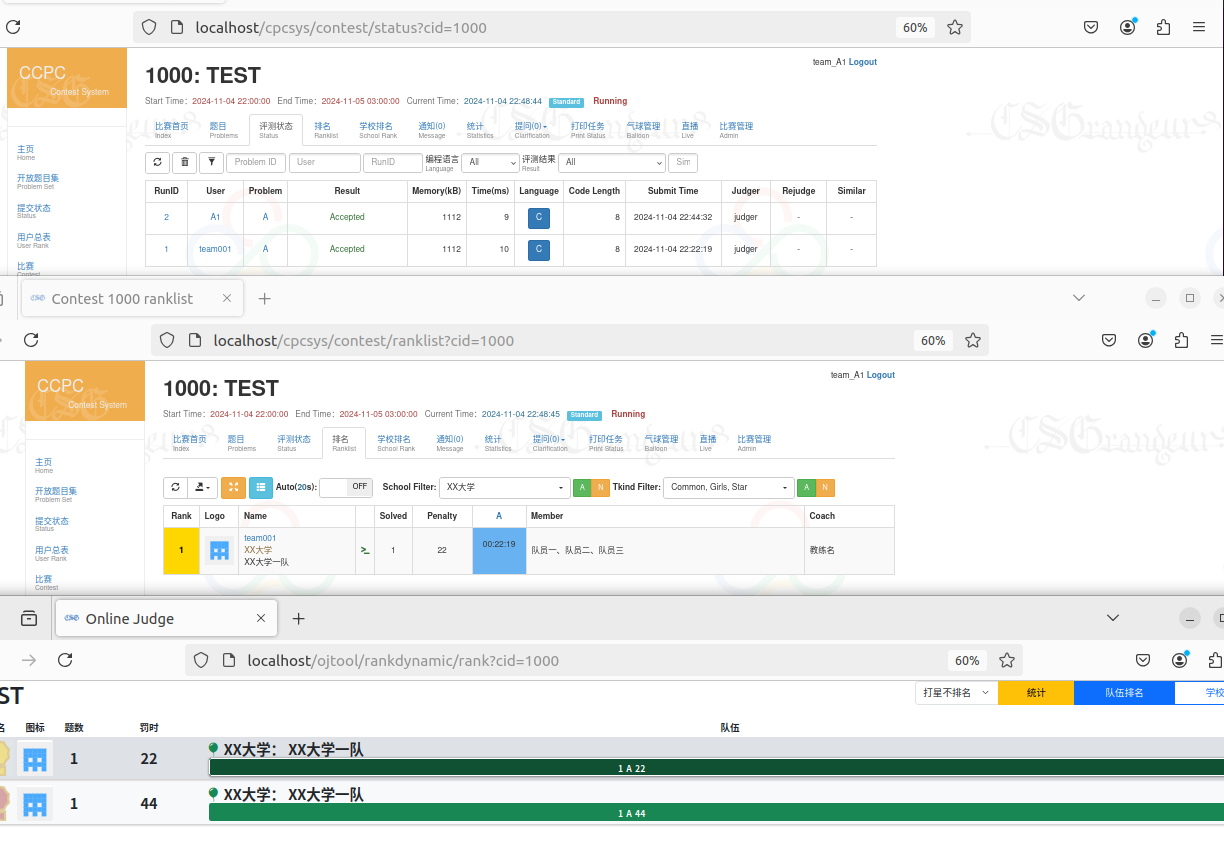Open Tkind Filter Common, Girls, Star dropdown
The width and height of the screenshot is (1224, 867).
click(729, 487)
